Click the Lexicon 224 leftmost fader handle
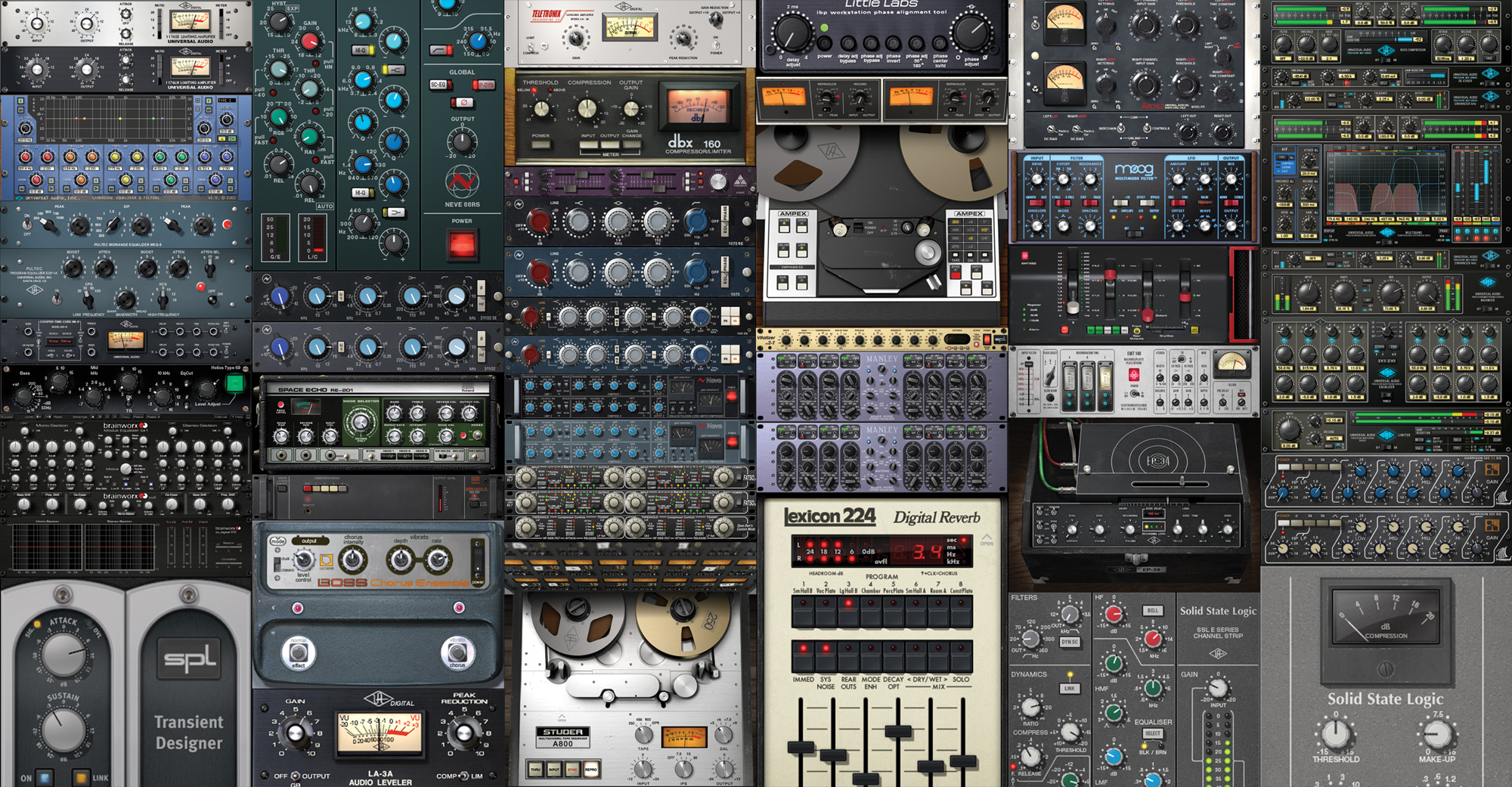The height and width of the screenshot is (787, 1512). (x=801, y=748)
